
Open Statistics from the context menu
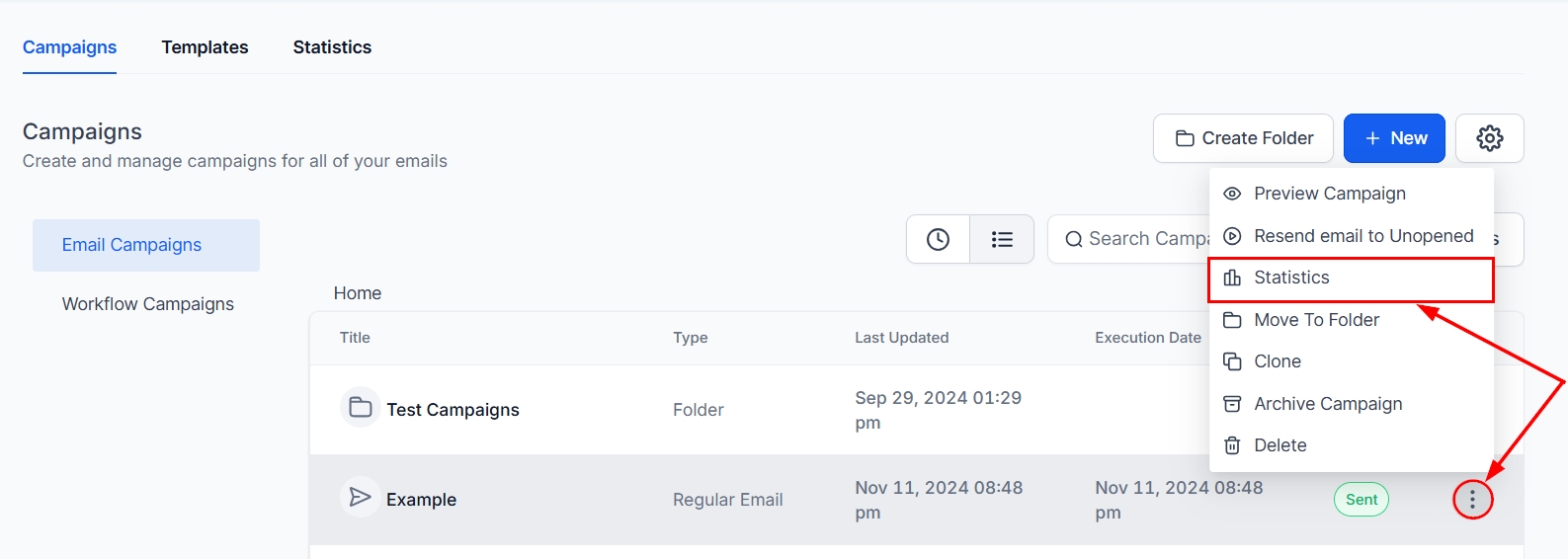tap(1291, 279)
